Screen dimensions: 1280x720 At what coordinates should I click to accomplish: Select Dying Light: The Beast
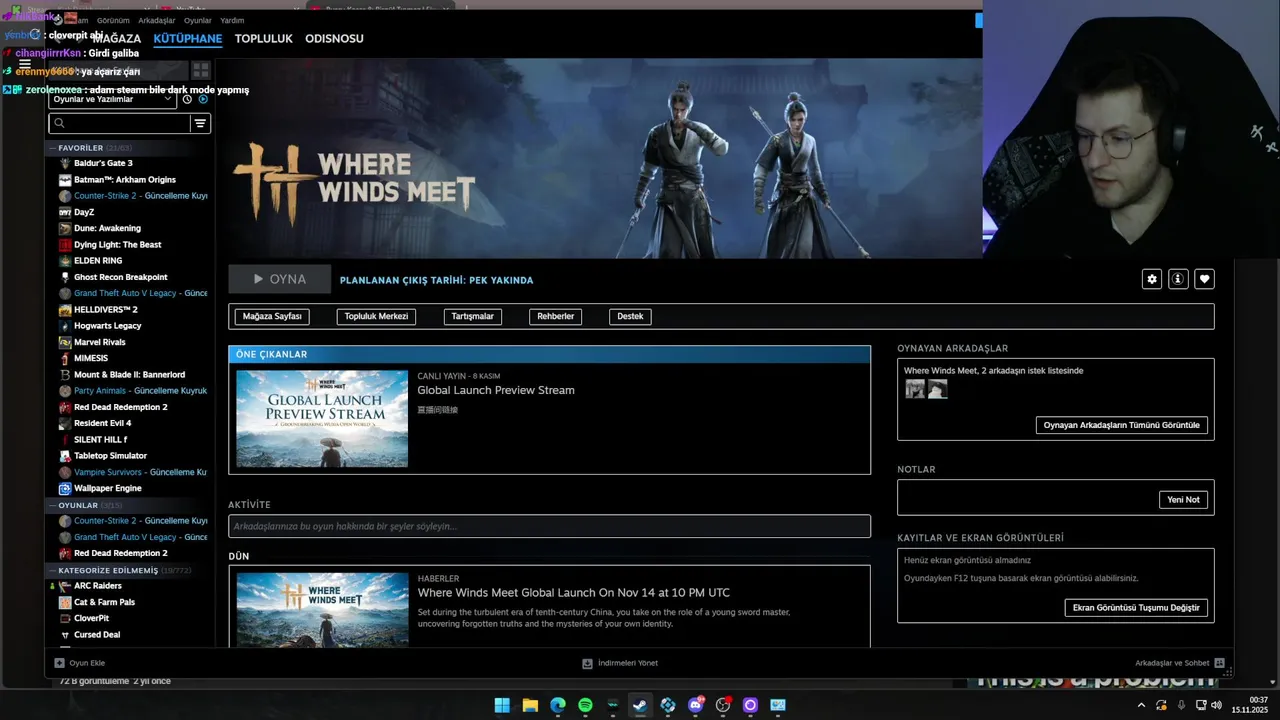(117, 244)
